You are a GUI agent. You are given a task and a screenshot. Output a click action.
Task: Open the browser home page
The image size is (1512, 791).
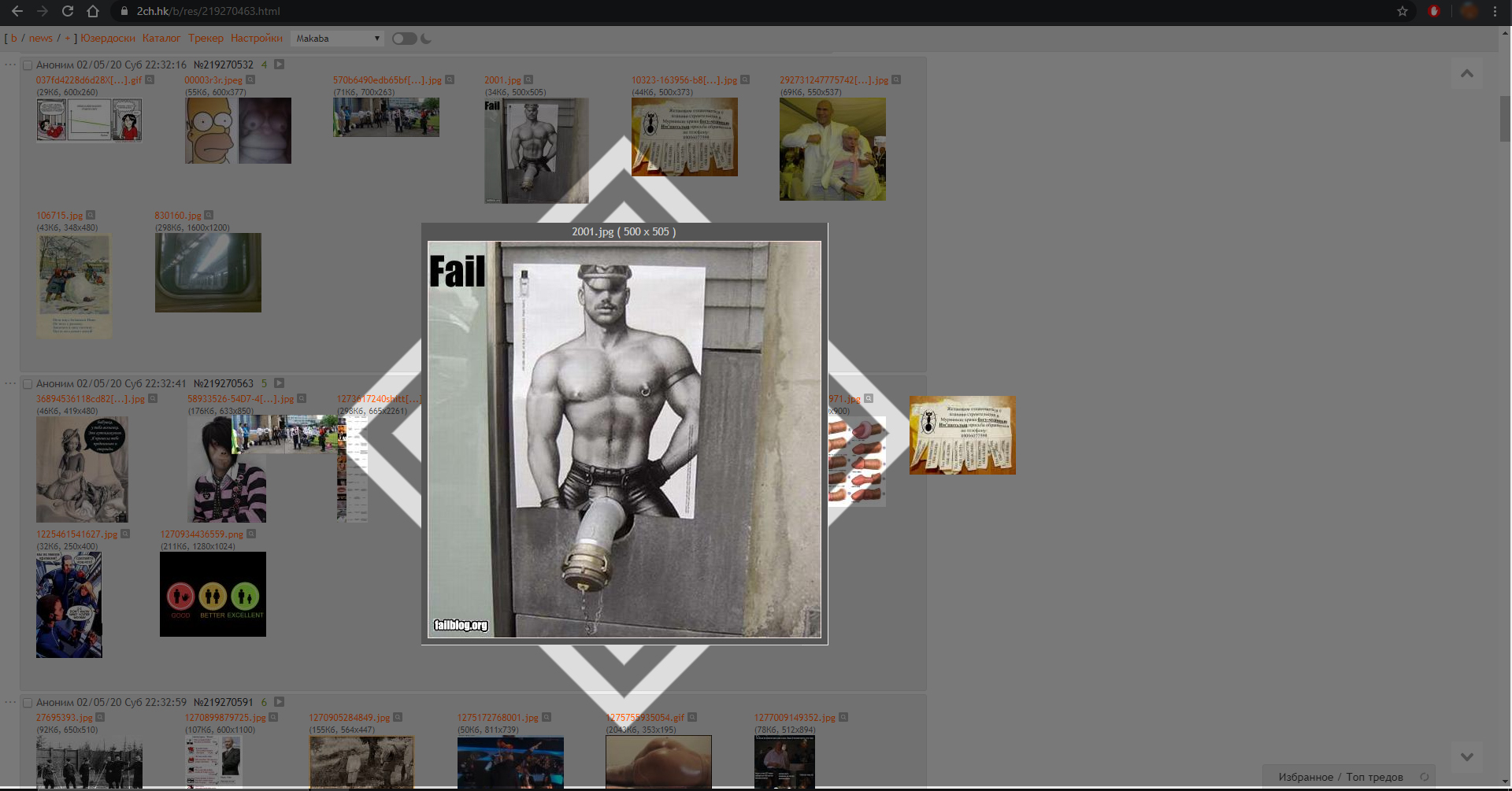click(x=93, y=11)
